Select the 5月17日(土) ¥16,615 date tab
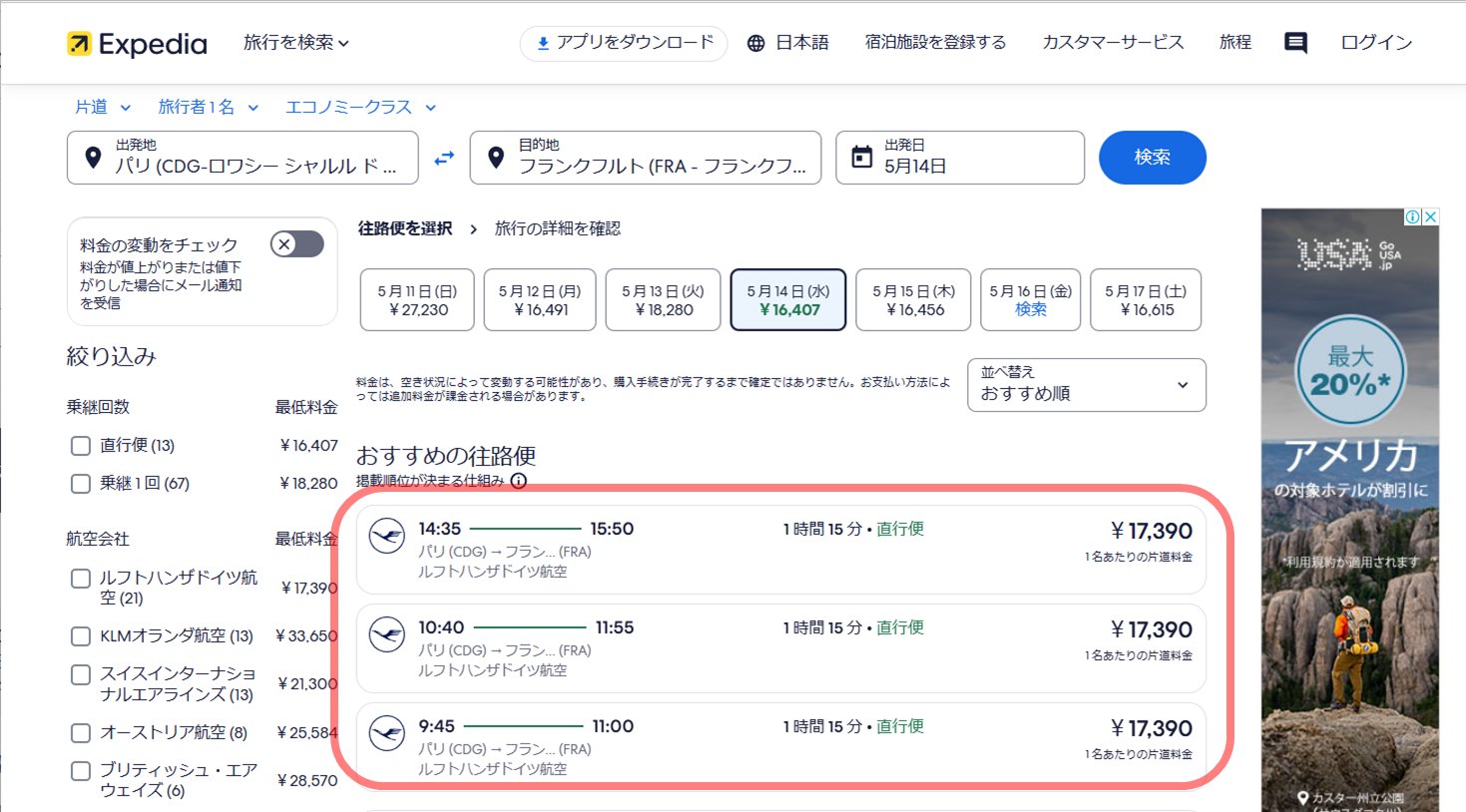The width and height of the screenshot is (1466, 812). (1146, 300)
